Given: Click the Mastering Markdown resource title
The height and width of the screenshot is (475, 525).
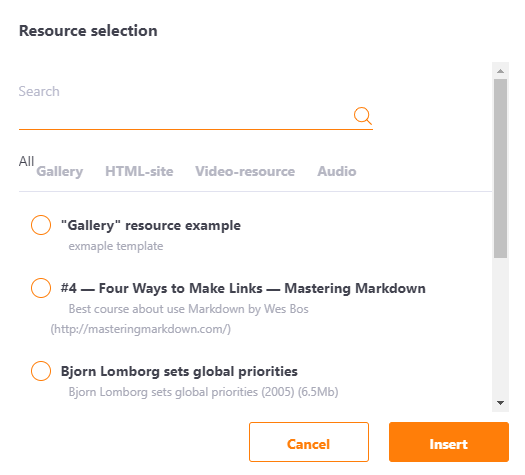Looking at the screenshot, I should pos(243,288).
